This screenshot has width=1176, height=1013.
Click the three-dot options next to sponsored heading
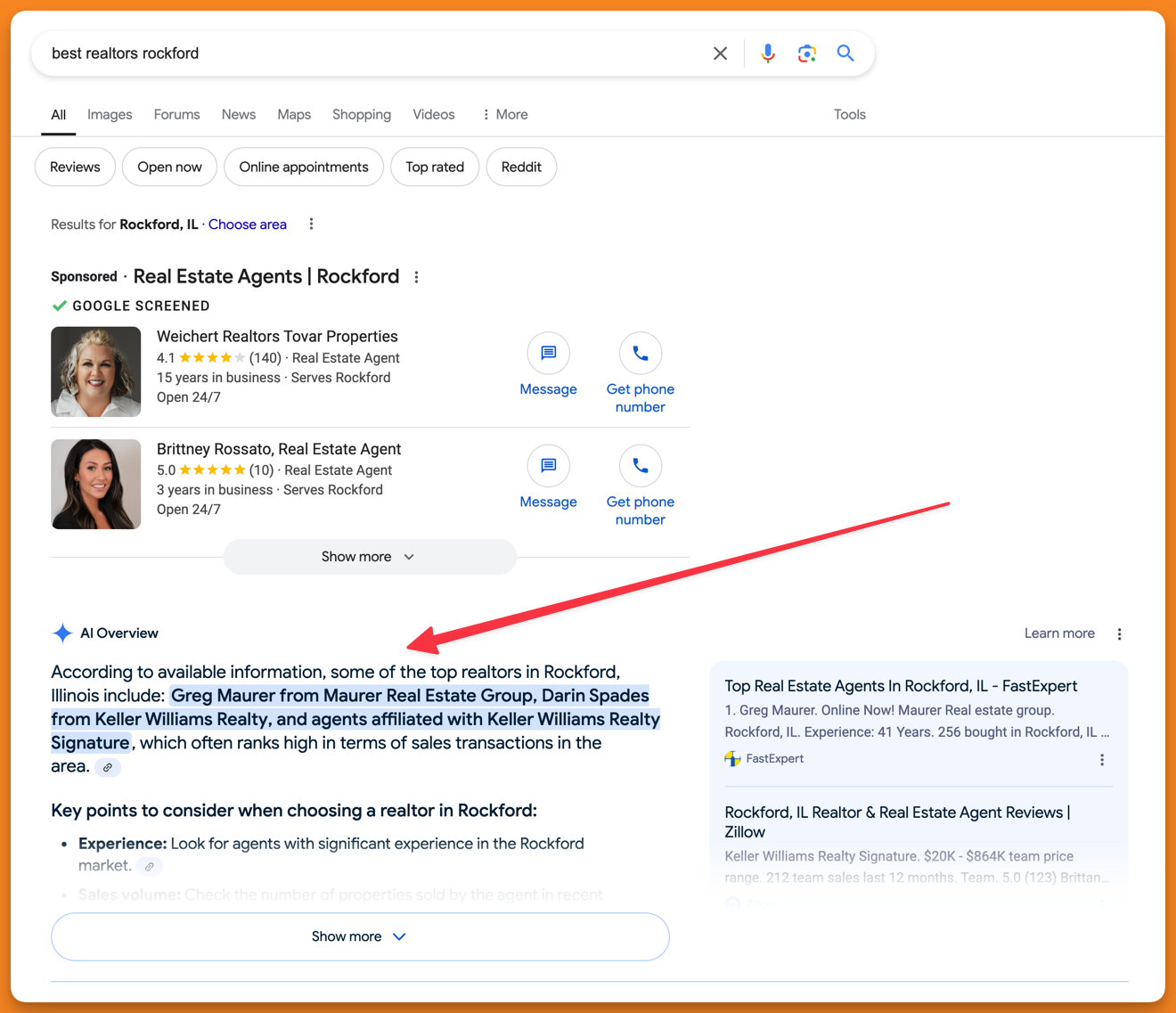[416, 277]
